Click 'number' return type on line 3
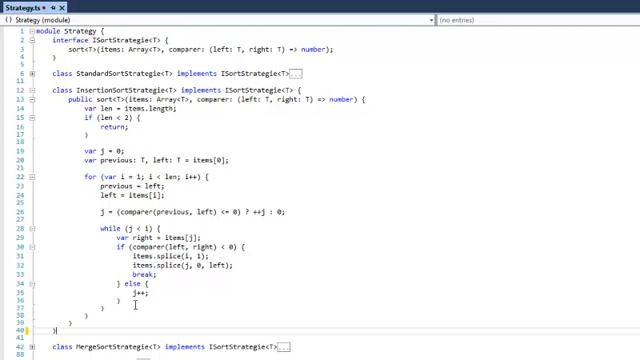The height and width of the screenshot is (360, 640). [x=313, y=49]
